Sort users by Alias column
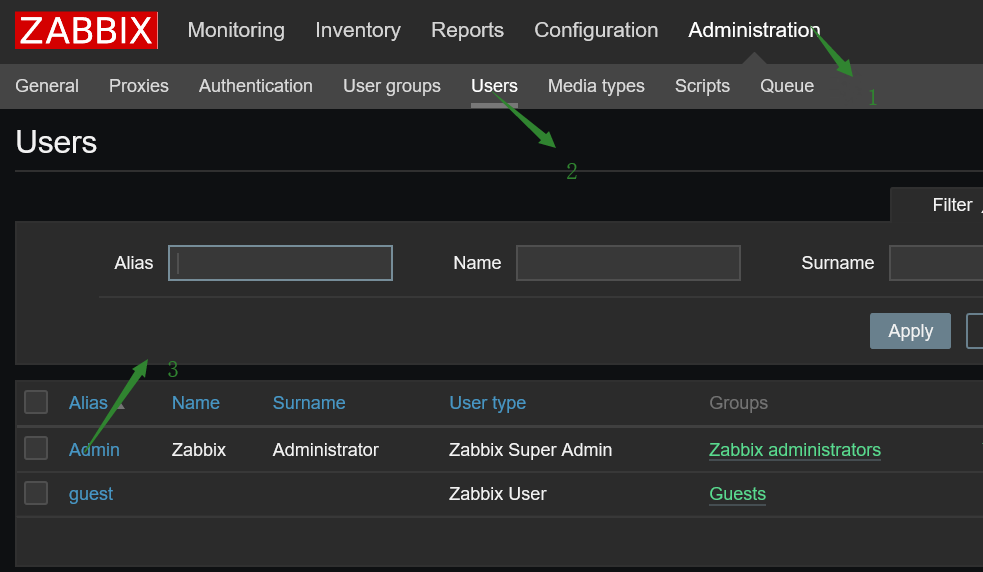 tap(88, 403)
